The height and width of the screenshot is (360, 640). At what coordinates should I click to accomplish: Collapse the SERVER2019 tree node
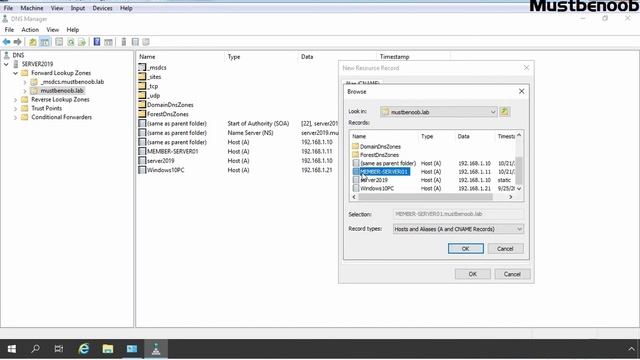pos(7,64)
